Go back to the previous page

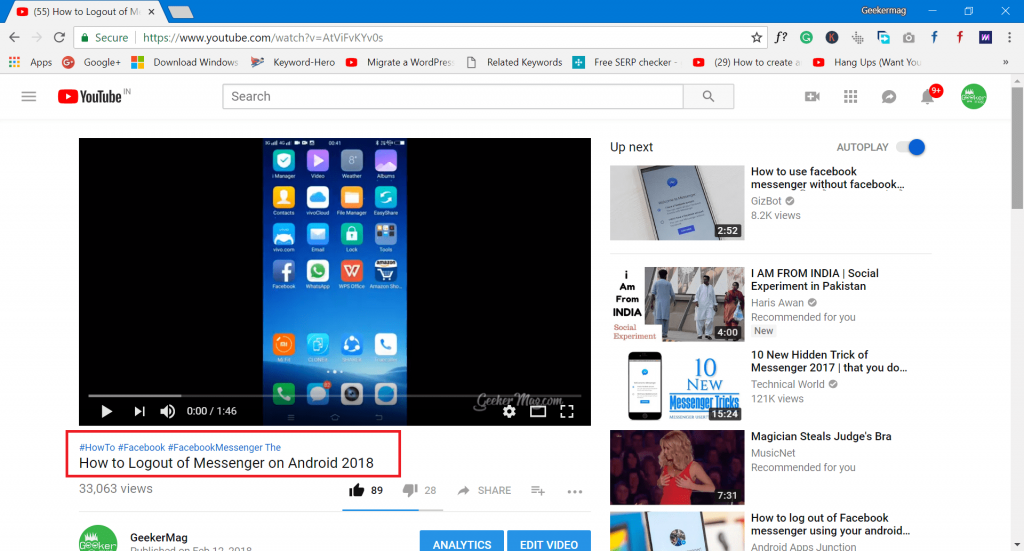click(x=15, y=38)
